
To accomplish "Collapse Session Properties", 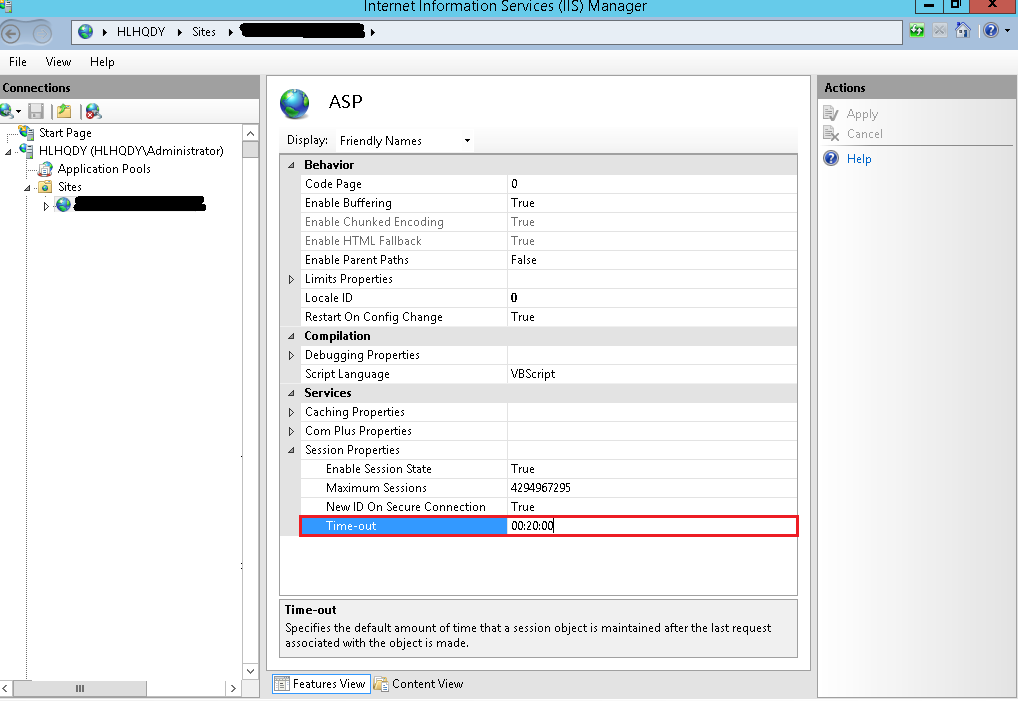I will click(x=292, y=450).
